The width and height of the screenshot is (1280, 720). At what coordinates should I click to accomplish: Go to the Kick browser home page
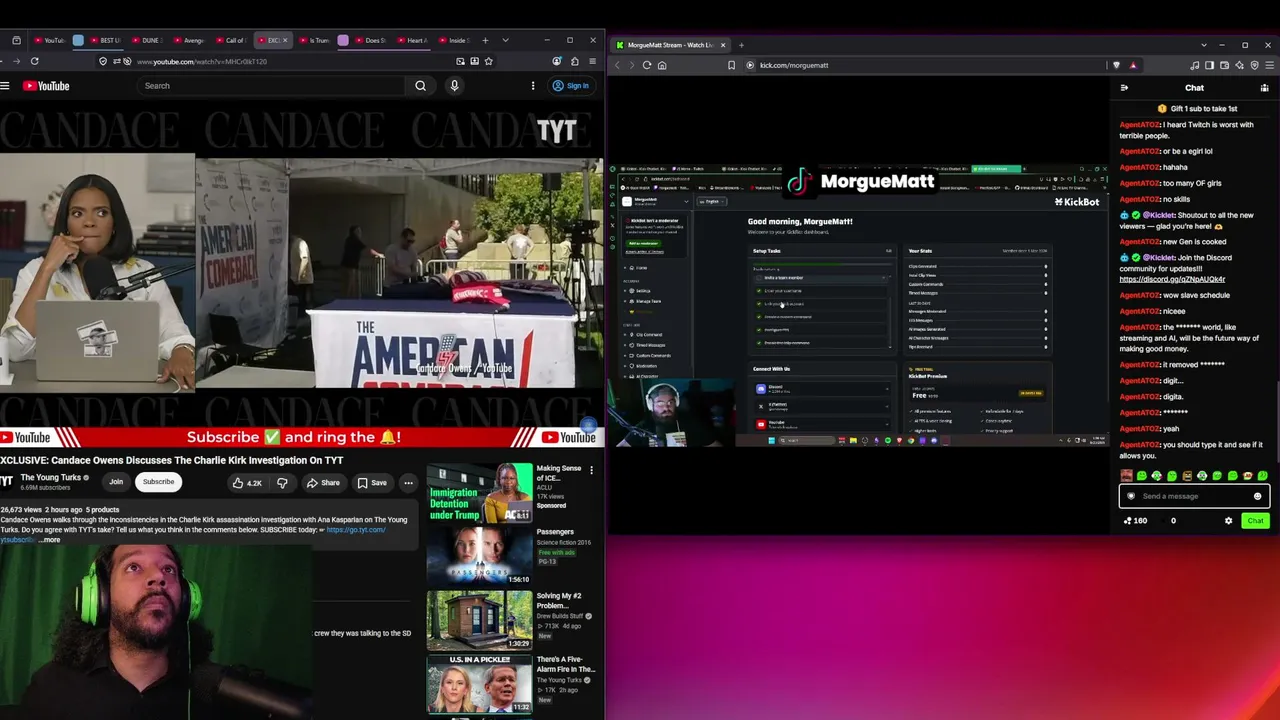pos(662,65)
